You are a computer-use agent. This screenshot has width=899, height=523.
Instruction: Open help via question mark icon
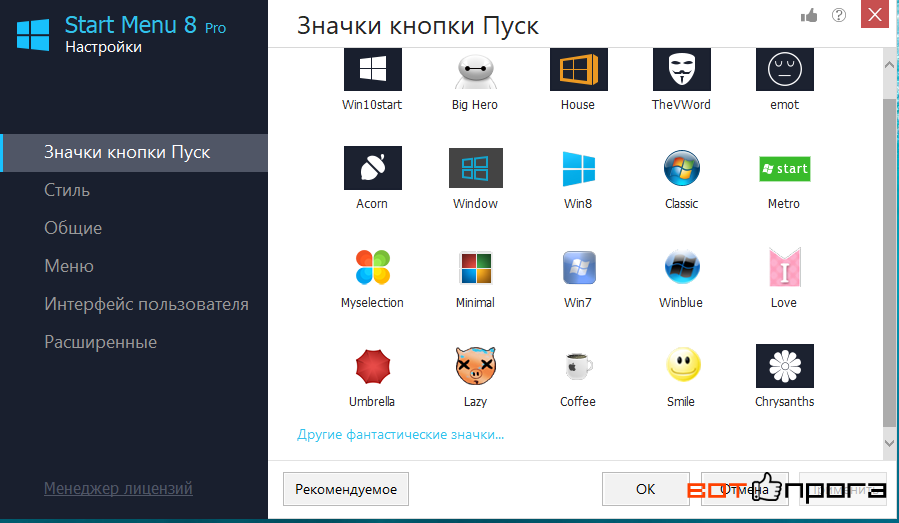click(x=839, y=15)
